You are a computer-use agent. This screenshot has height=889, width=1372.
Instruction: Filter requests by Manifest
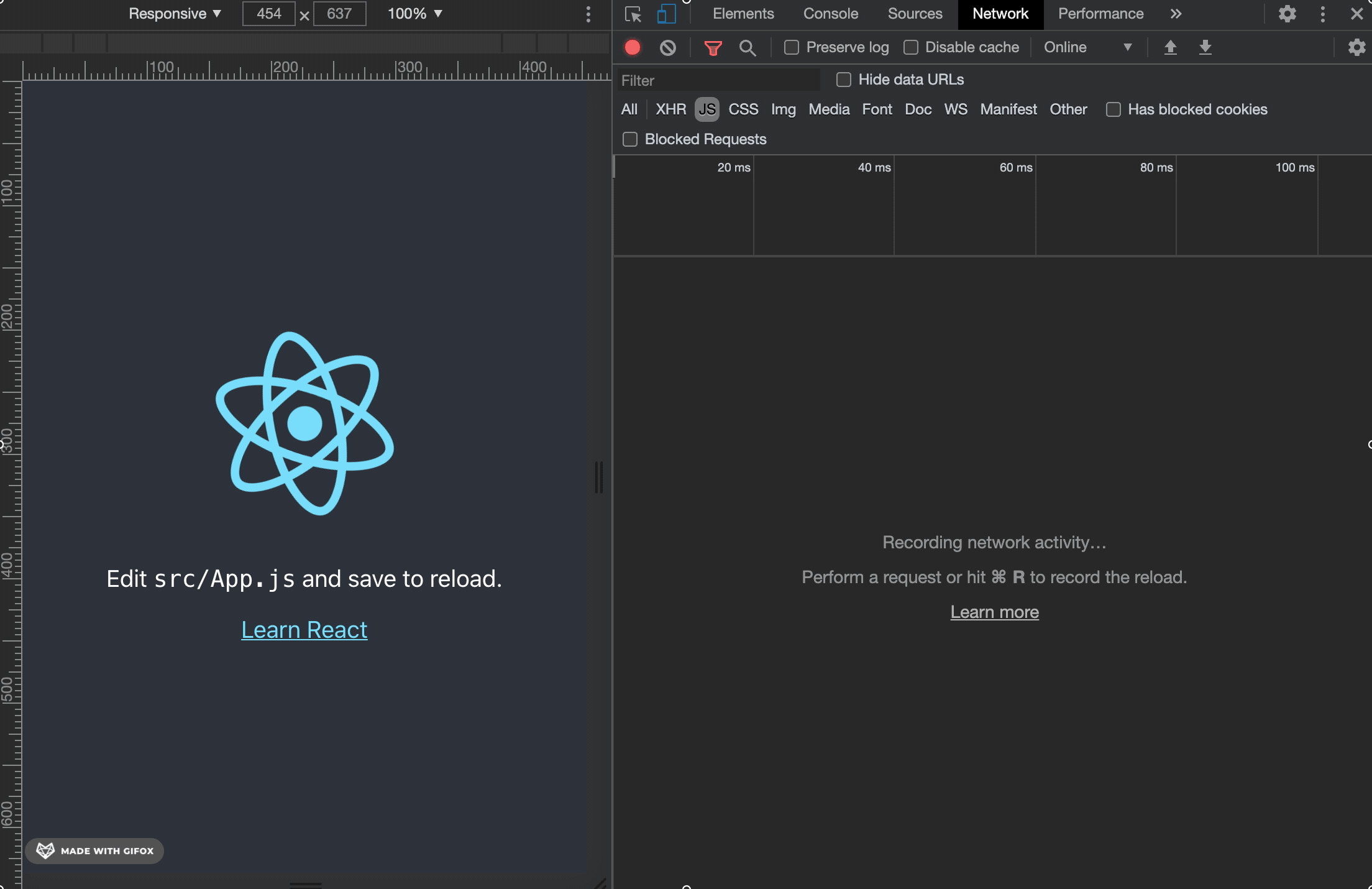click(1008, 109)
